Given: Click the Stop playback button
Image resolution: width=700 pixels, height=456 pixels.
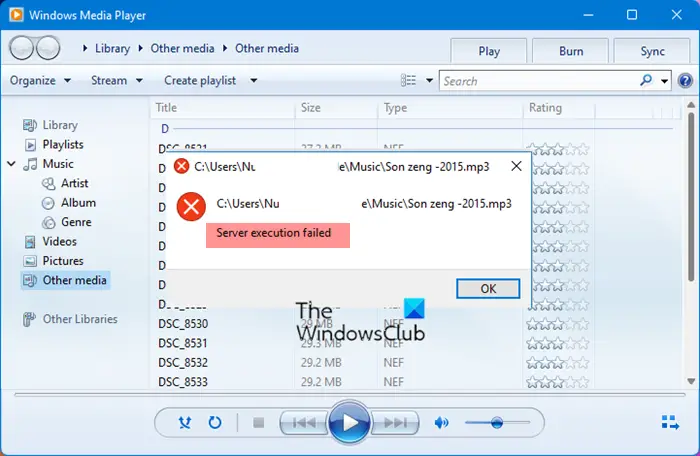Looking at the screenshot, I should (x=258, y=422).
